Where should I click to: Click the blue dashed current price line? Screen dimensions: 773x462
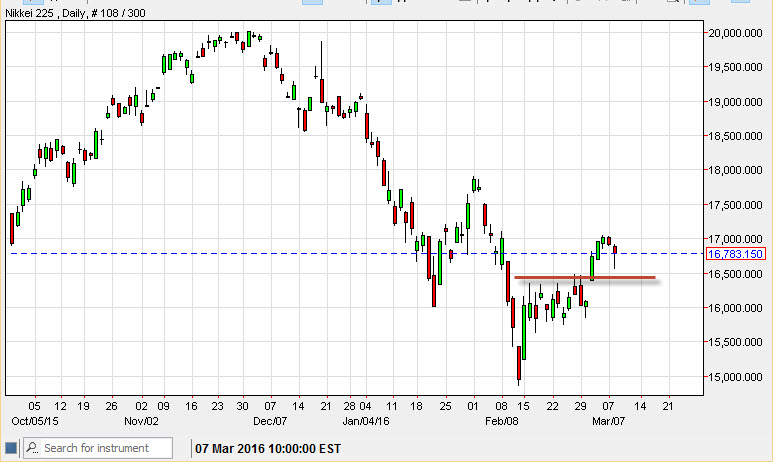tap(357, 253)
